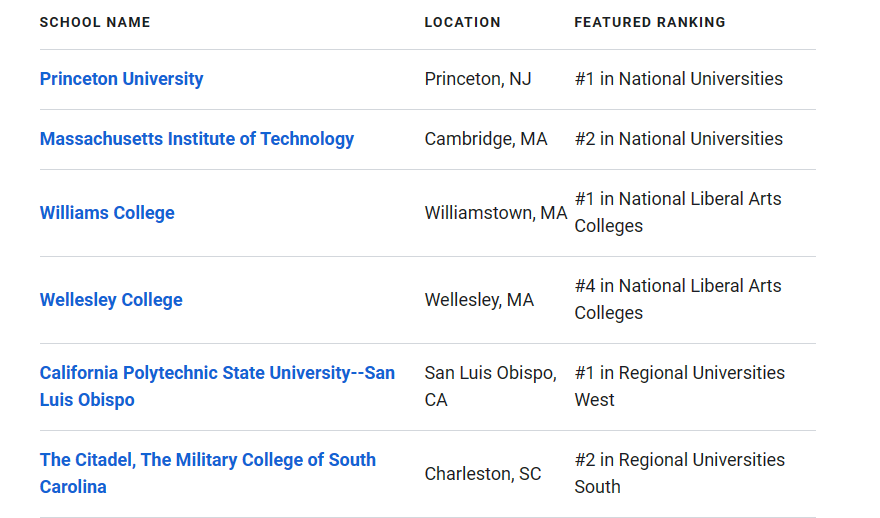This screenshot has width=880, height=518.
Task: Open California Polytechnic State University link
Action: click(x=217, y=386)
